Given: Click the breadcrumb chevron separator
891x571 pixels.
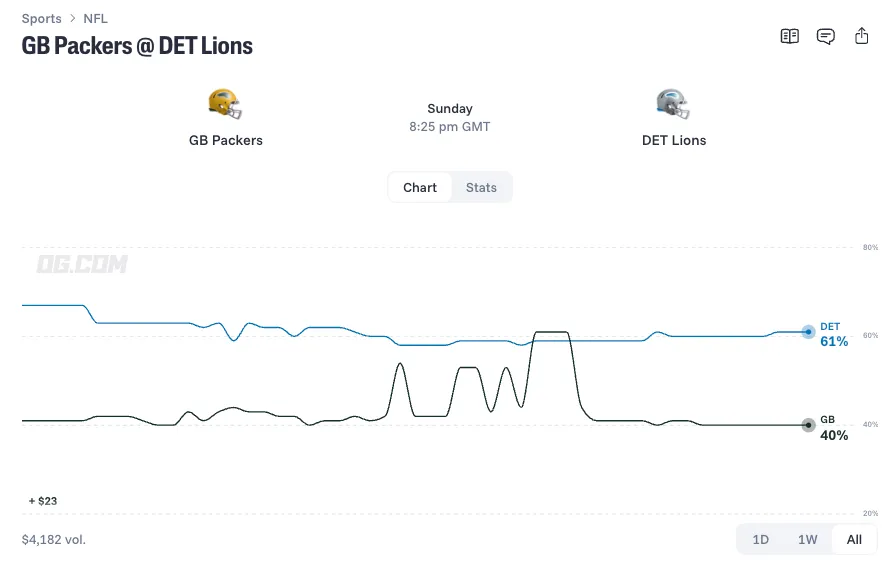Looking at the screenshot, I should coord(73,18).
